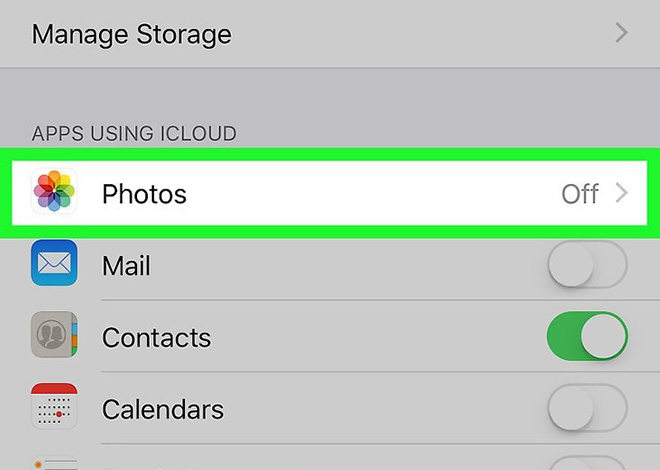Screen dimensions: 660x470
Task: Tap the partially visible Reminders icon
Action: tap(54, 463)
